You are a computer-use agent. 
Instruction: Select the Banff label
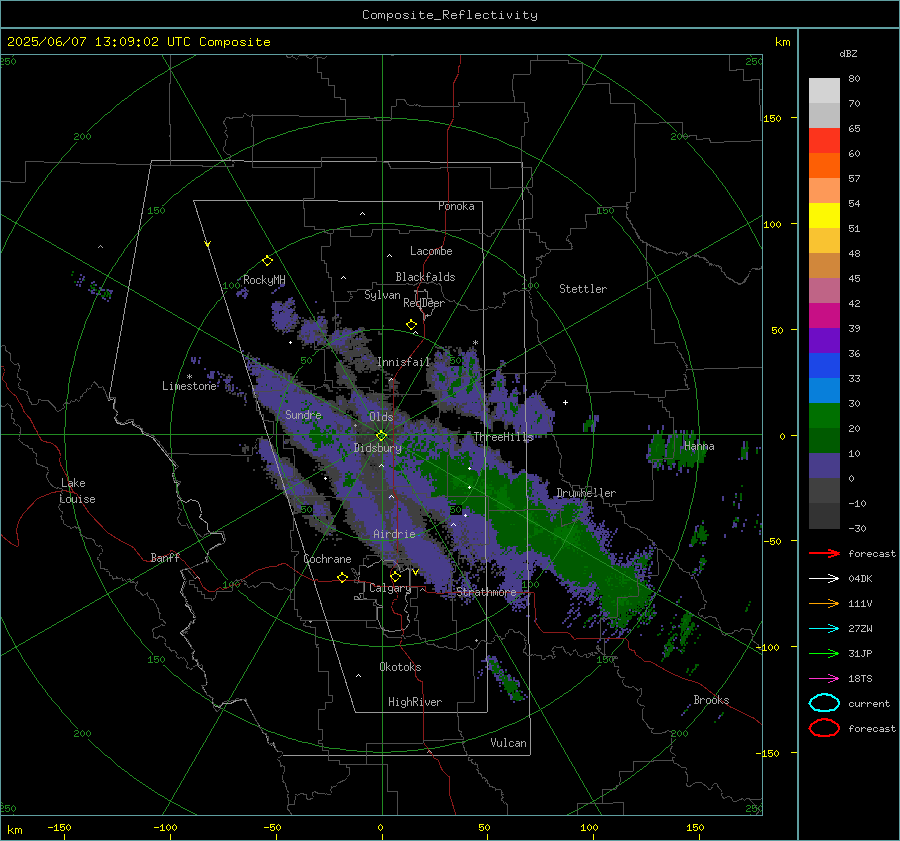(165, 557)
